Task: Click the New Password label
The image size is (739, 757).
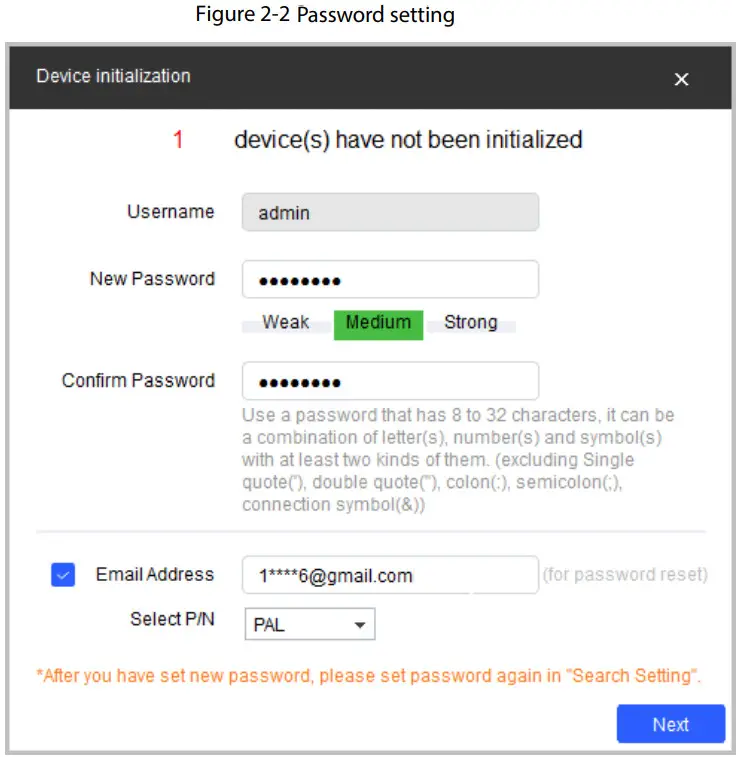Action: [x=152, y=279]
